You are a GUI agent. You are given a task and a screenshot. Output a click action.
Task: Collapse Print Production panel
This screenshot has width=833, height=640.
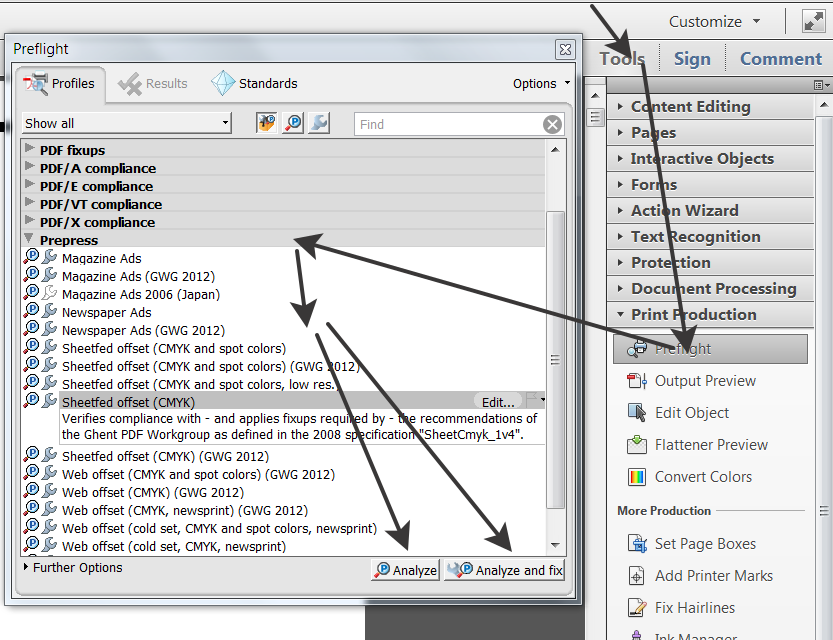pos(710,315)
